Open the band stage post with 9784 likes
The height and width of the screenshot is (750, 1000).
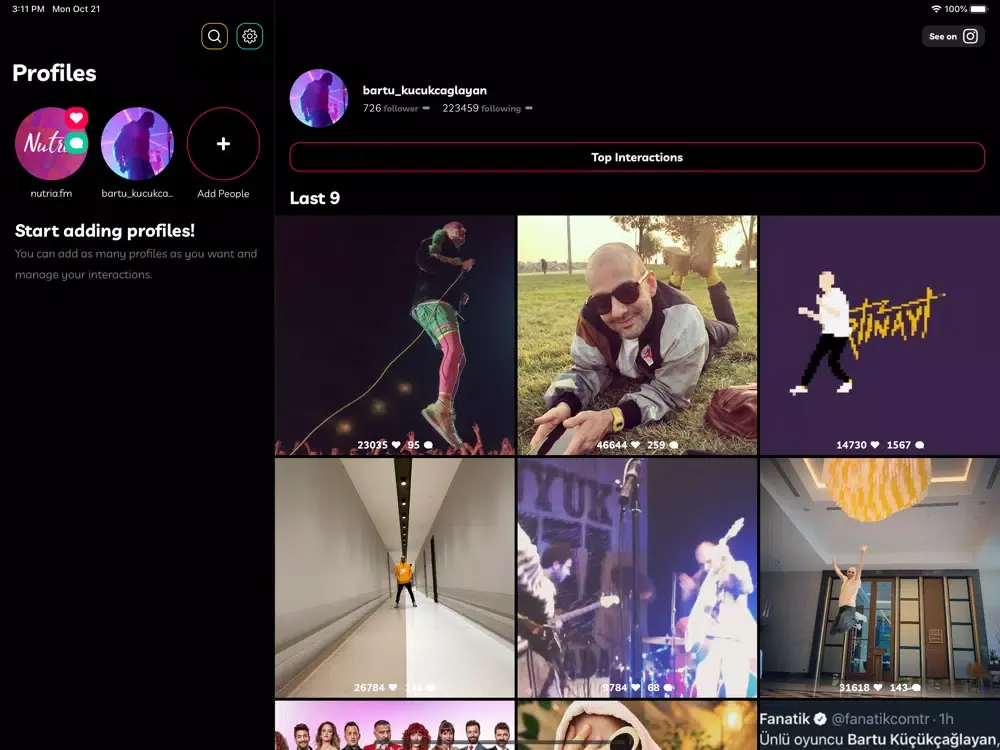coord(637,578)
